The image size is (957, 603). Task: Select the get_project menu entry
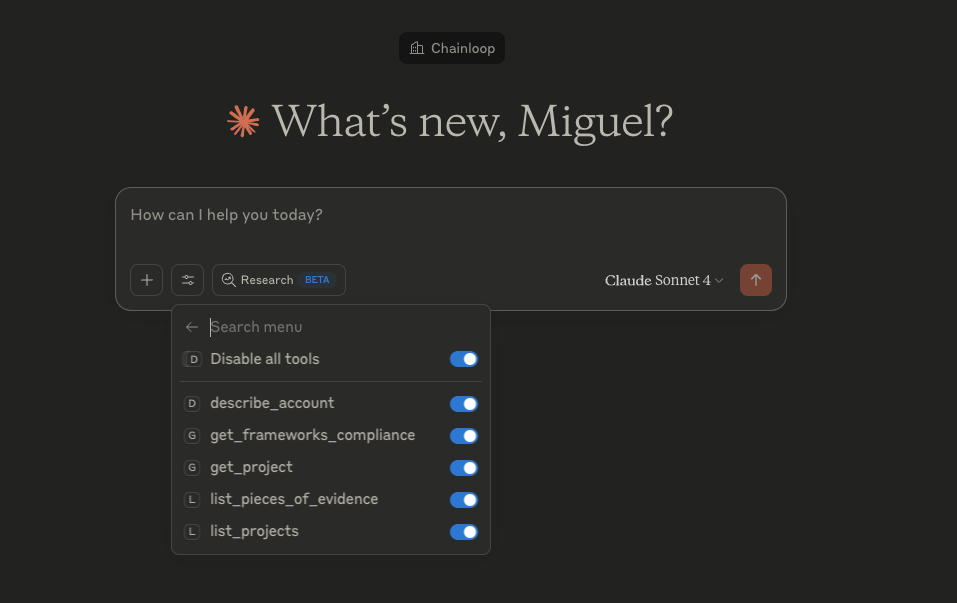click(331, 468)
